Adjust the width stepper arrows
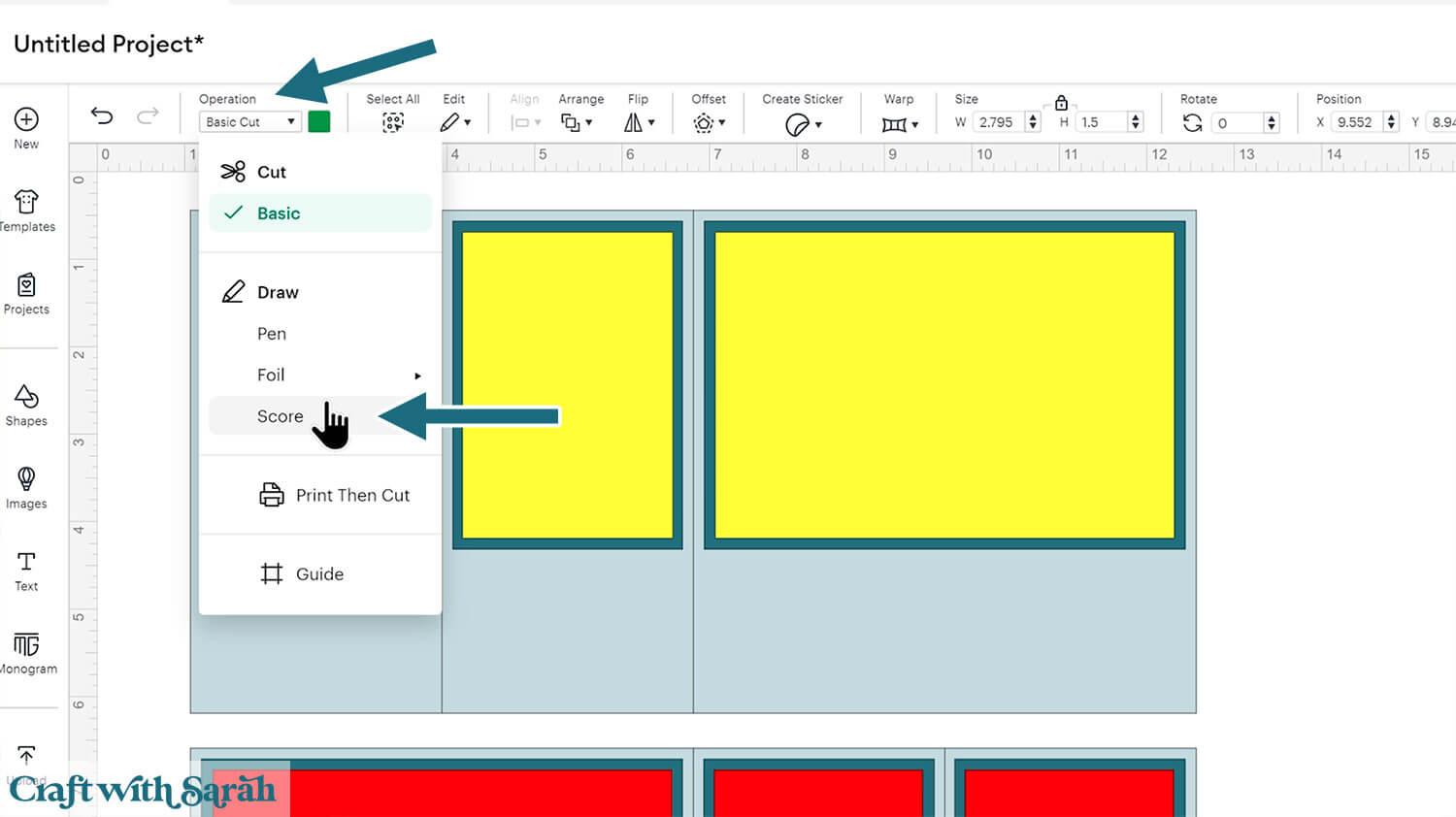Viewport: 1456px width, 817px height. (1033, 122)
